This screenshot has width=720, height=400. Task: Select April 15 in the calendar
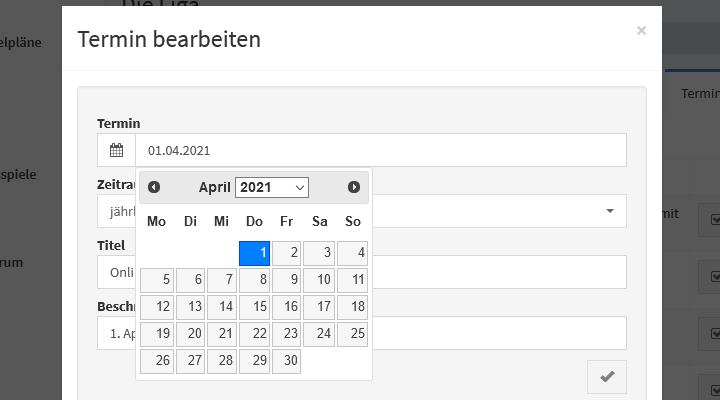pyautogui.click(x=254, y=307)
